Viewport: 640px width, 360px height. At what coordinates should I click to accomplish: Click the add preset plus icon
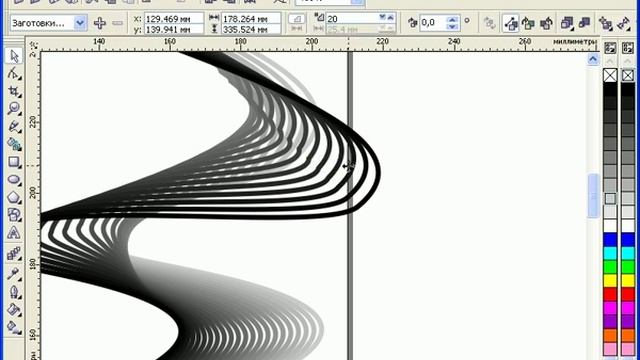point(100,23)
